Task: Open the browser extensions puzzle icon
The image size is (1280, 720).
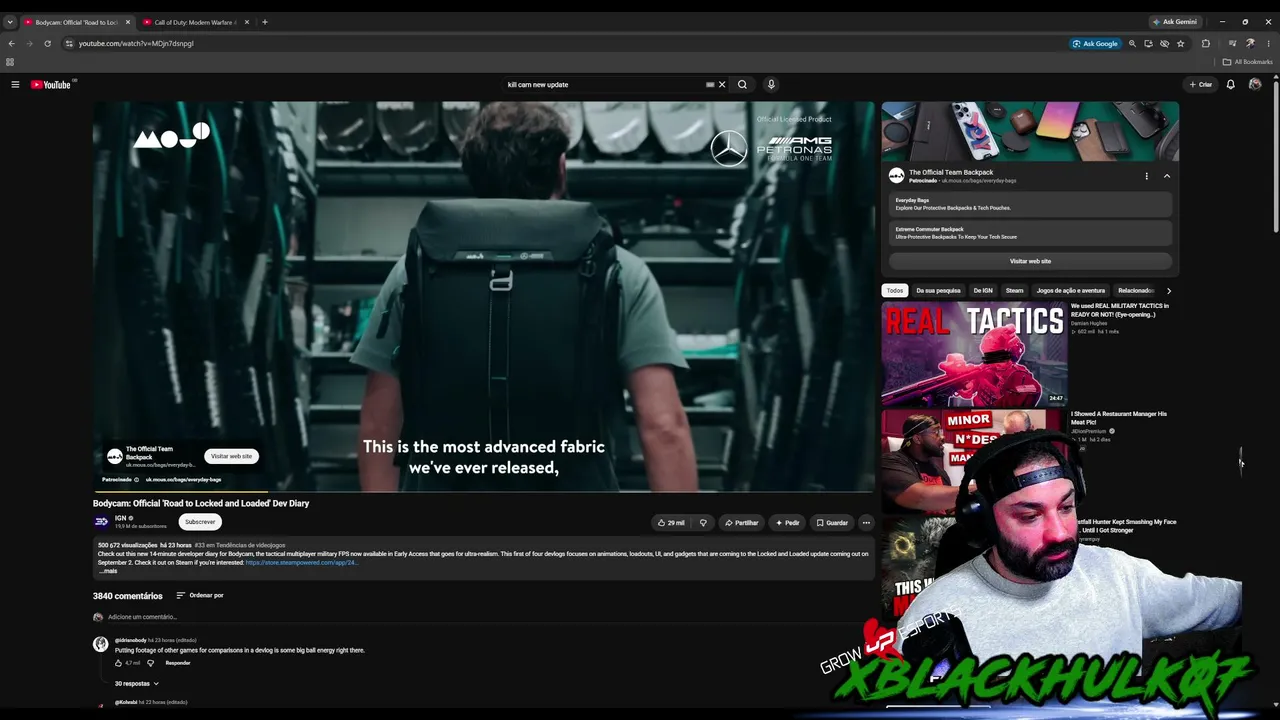Action: click(x=1206, y=43)
